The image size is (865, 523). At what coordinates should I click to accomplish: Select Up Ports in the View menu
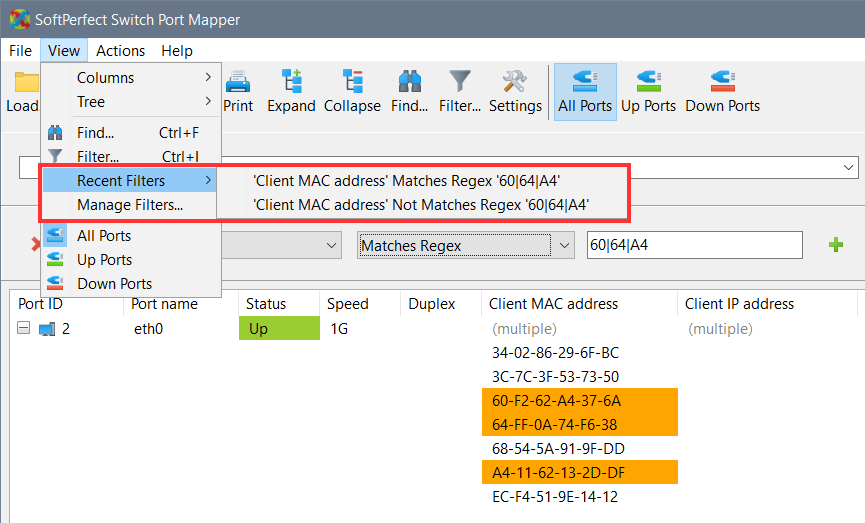(x=131, y=260)
